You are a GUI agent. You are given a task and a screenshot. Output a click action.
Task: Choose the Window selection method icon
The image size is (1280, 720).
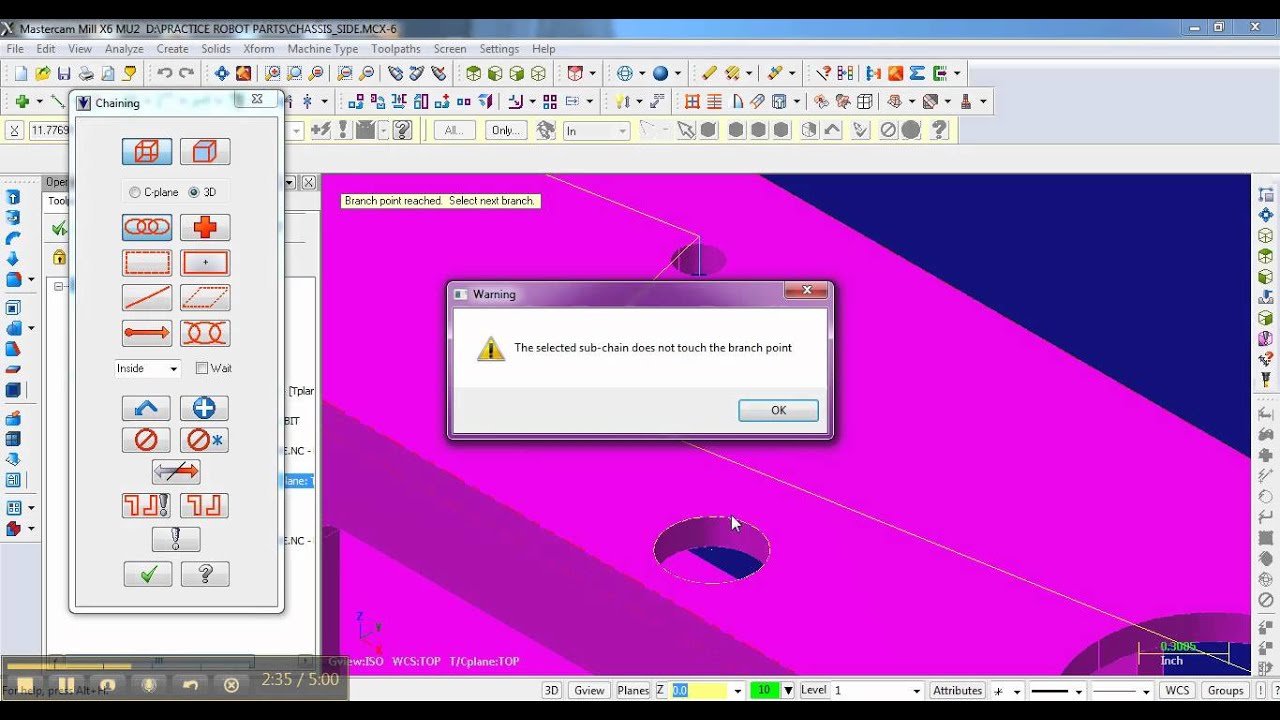(147, 263)
